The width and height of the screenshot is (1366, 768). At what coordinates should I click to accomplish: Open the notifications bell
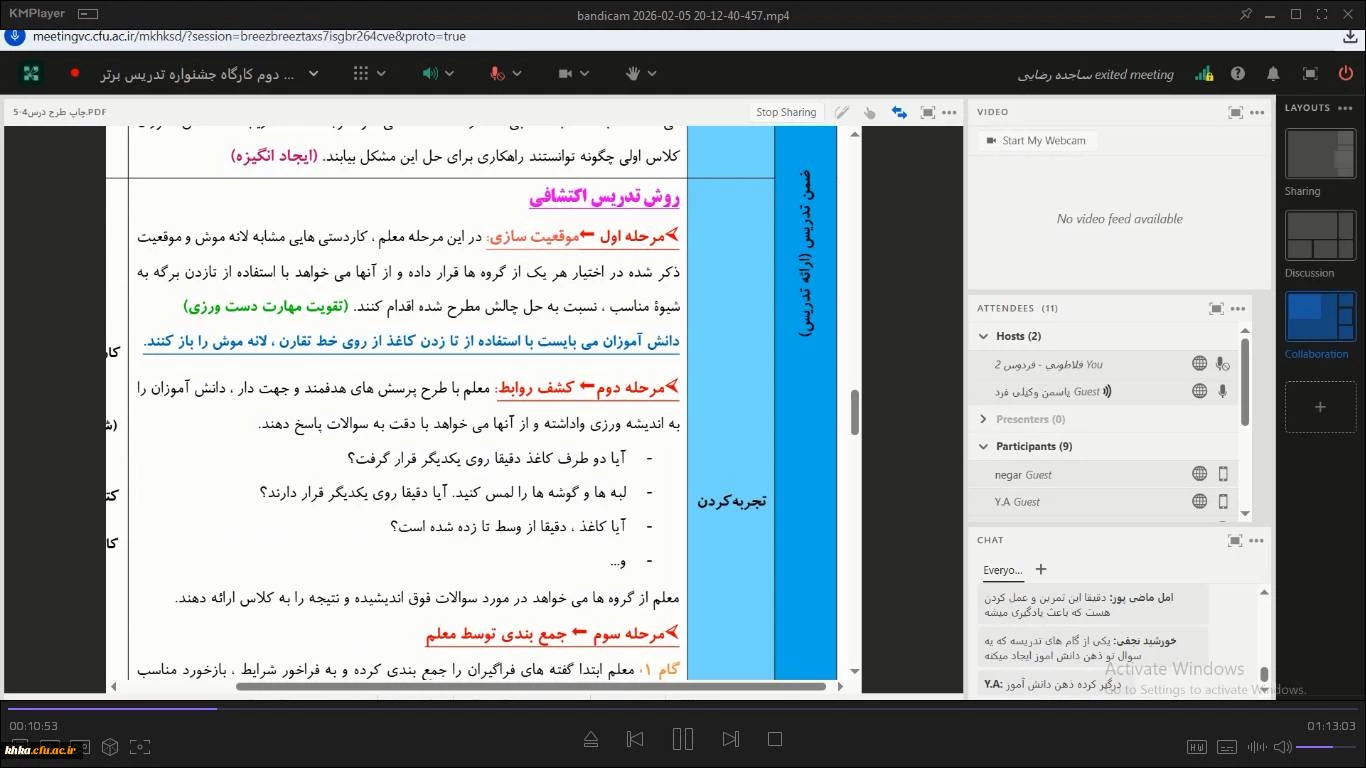(1273, 74)
